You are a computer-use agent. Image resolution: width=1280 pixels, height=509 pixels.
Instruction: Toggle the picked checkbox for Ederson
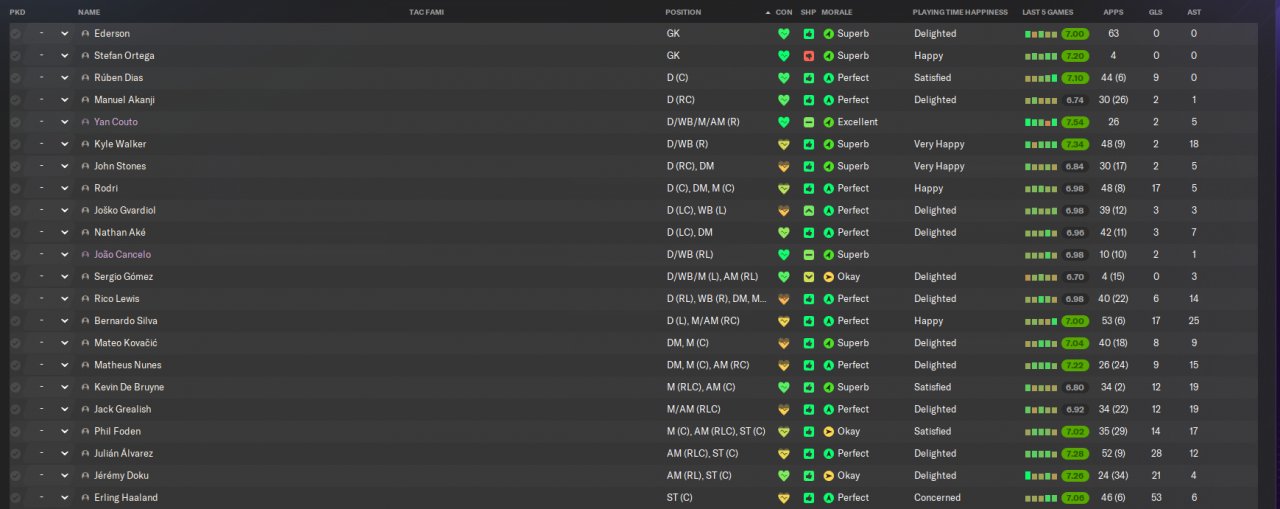15,33
